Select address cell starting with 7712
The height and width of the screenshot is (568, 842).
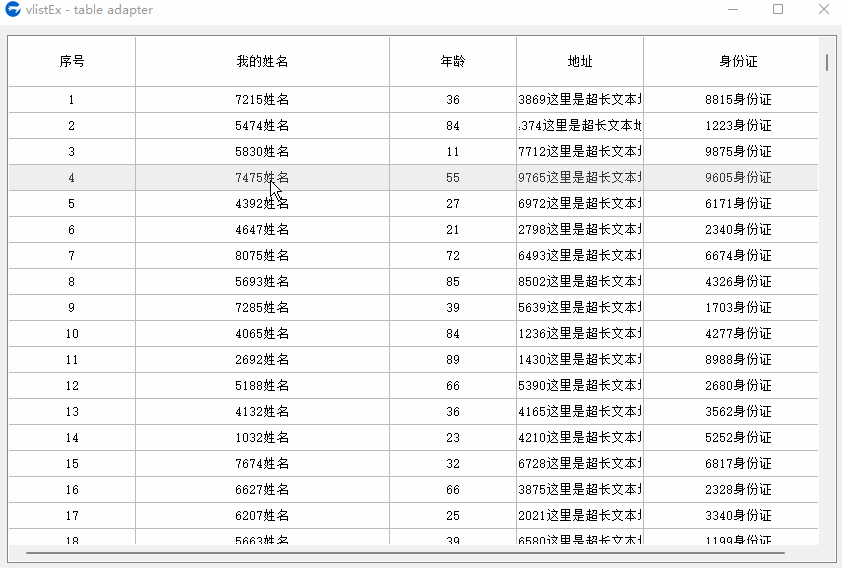pos(580,151)
